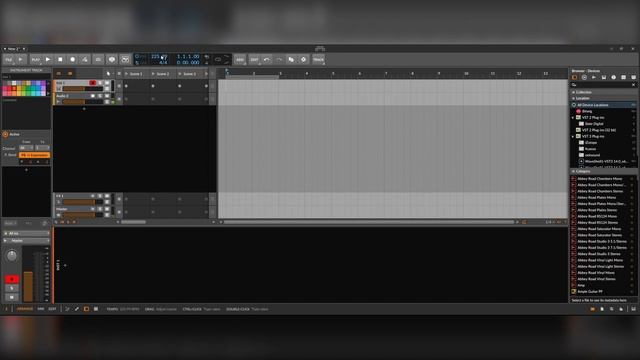The width and height of the screenshot is (640, 360).
Task: Clear the browser search field
Action: point(633,85)
